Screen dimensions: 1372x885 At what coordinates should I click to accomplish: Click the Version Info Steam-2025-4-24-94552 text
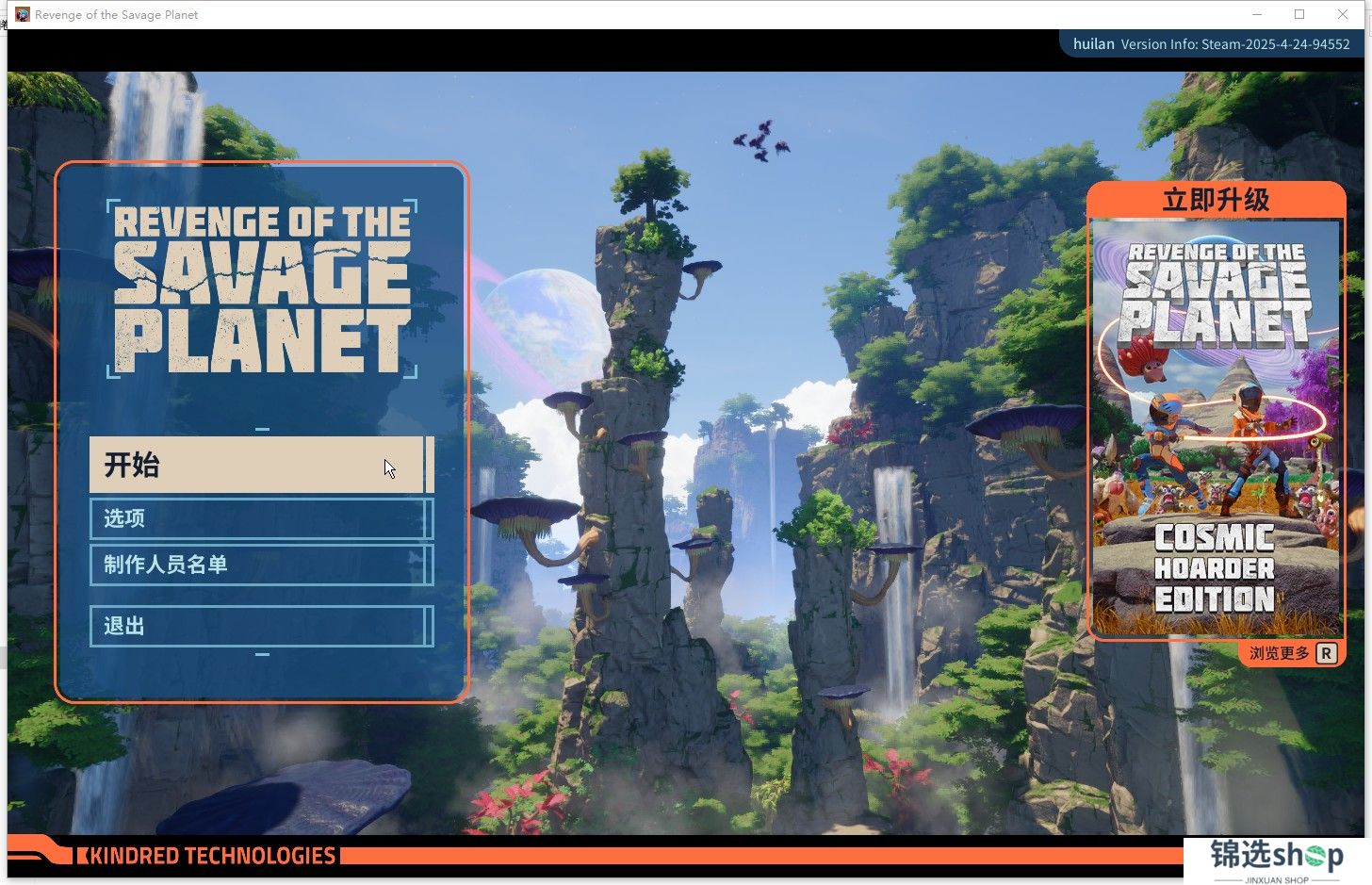[1235, 44]
